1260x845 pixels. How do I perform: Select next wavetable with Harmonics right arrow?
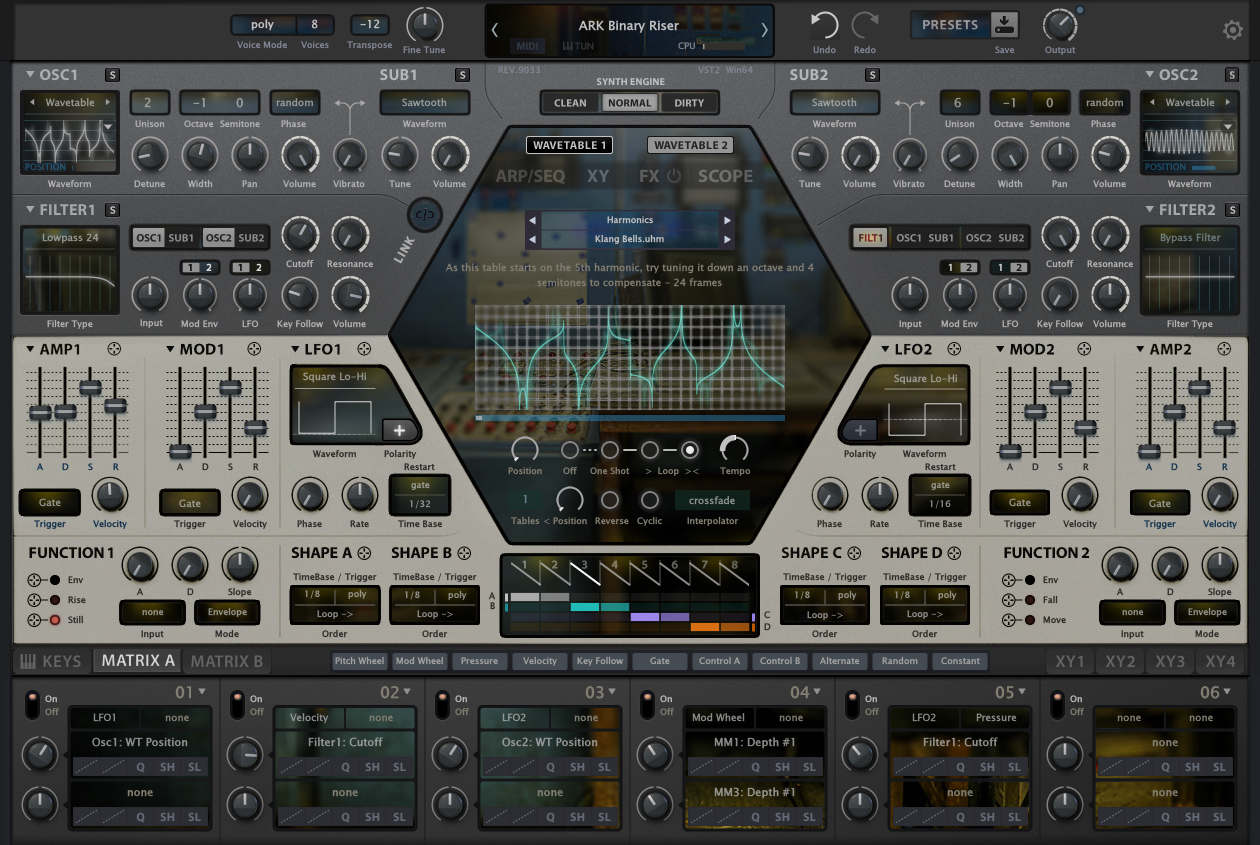(727, 220)
